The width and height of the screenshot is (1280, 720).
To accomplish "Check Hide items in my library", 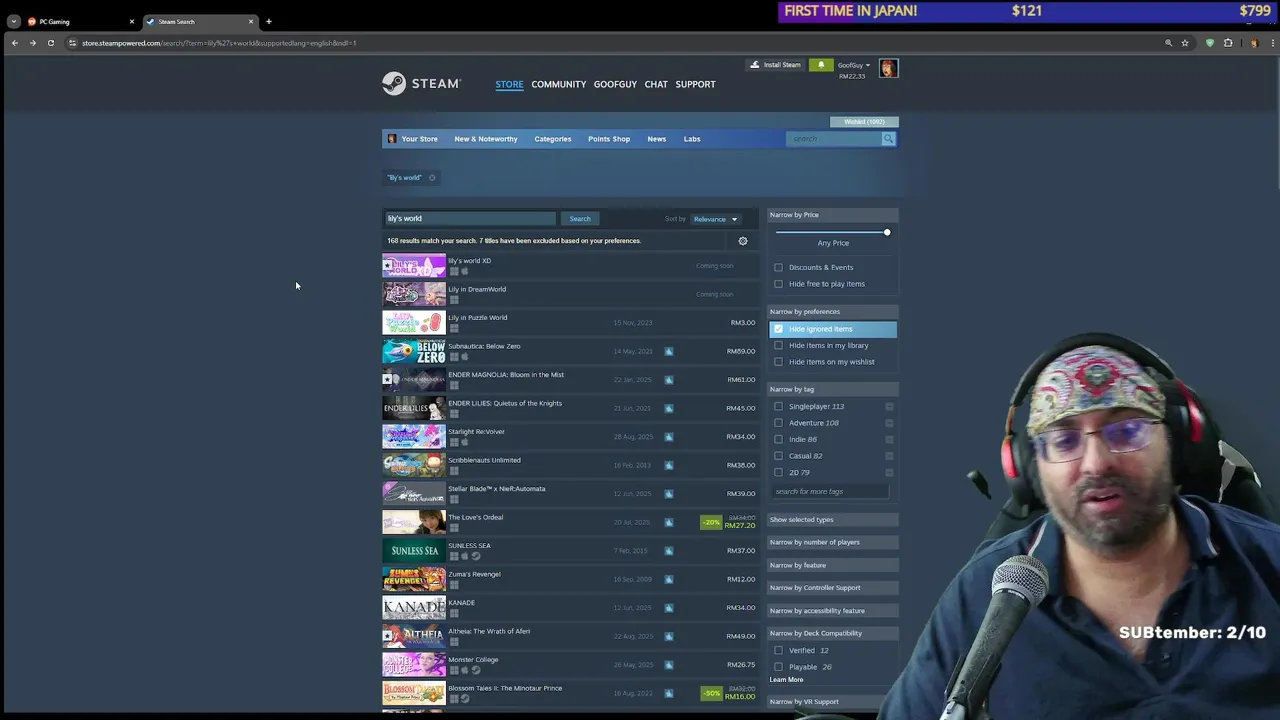I will pos(779,346).
